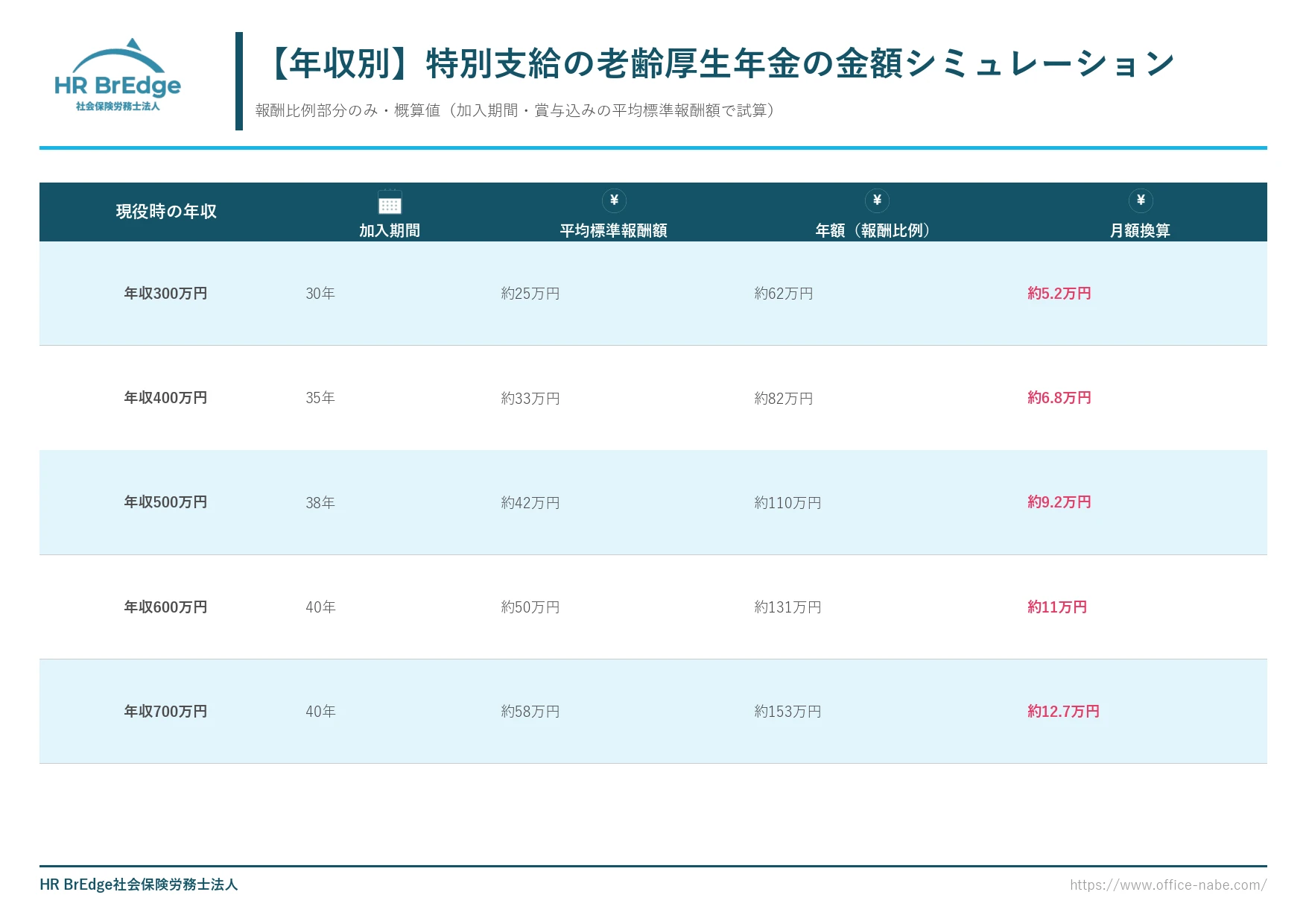The image size is (1306, 924).
Task: Click the 平均標準報酬額 column header
Action: 614,231
